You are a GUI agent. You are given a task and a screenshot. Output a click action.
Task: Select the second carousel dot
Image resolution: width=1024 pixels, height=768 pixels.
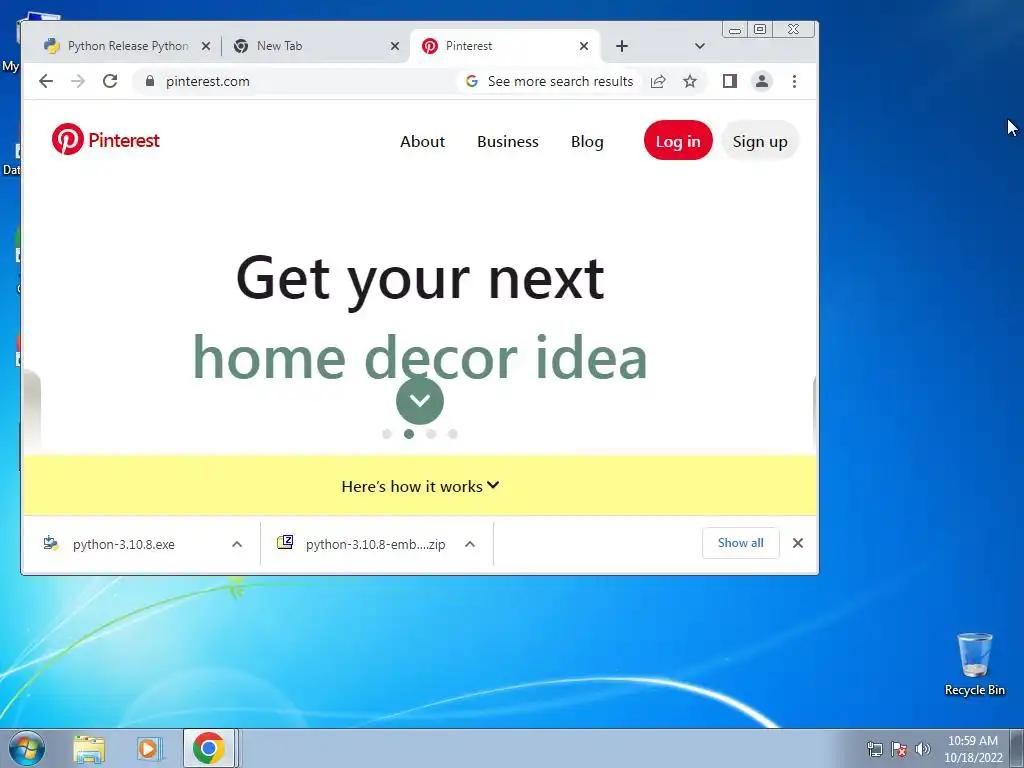click(409, 434)
